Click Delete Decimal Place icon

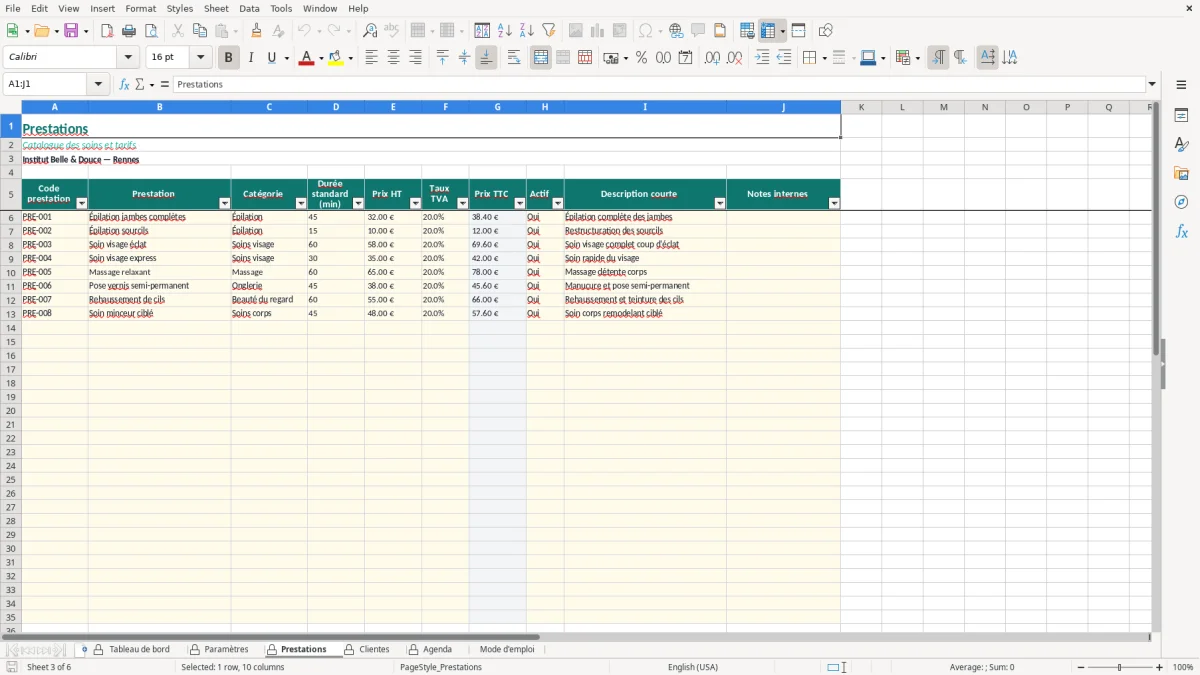coord(734,58)
